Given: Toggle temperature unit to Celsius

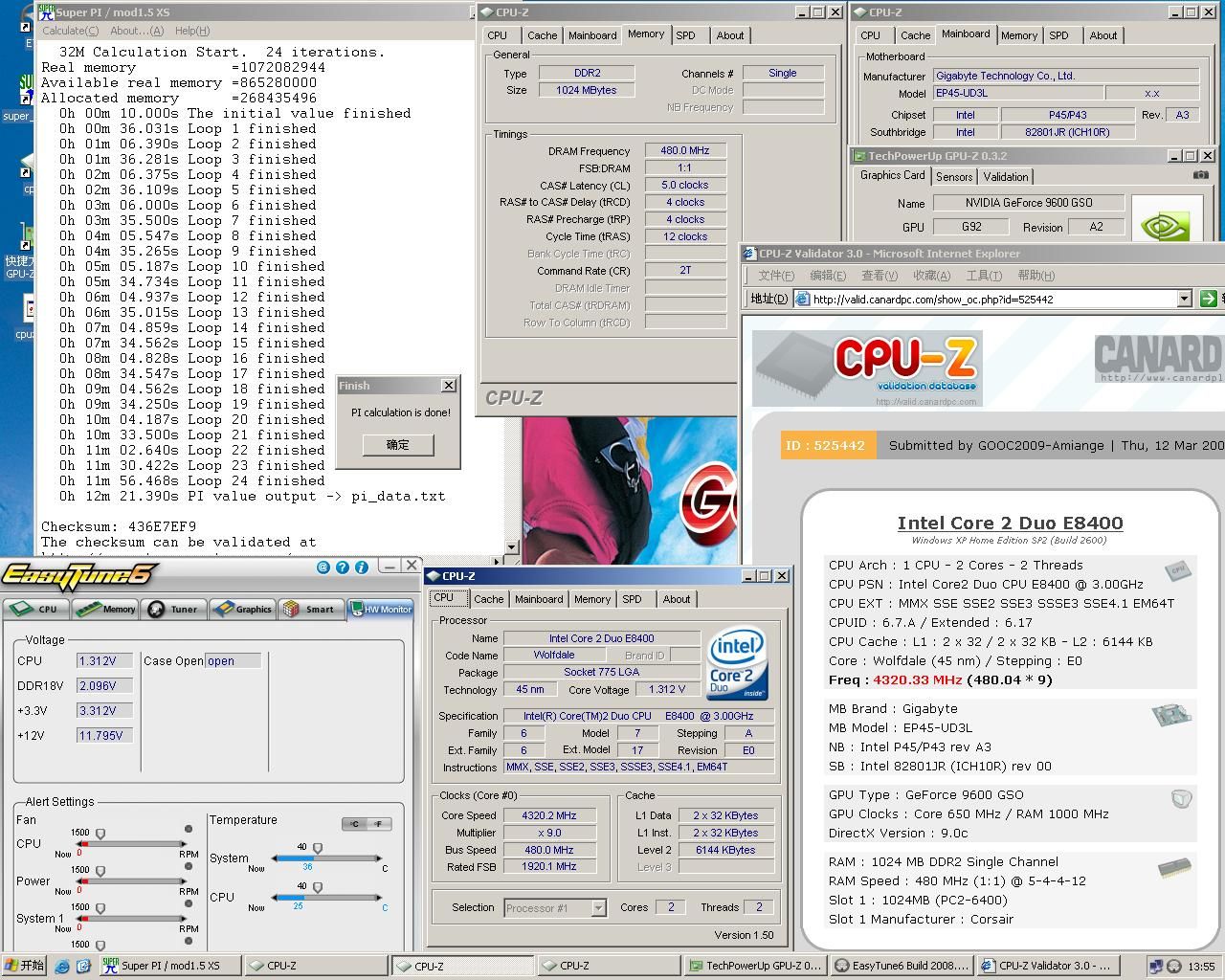Looking at the screenshot, I should coord(355,824).
